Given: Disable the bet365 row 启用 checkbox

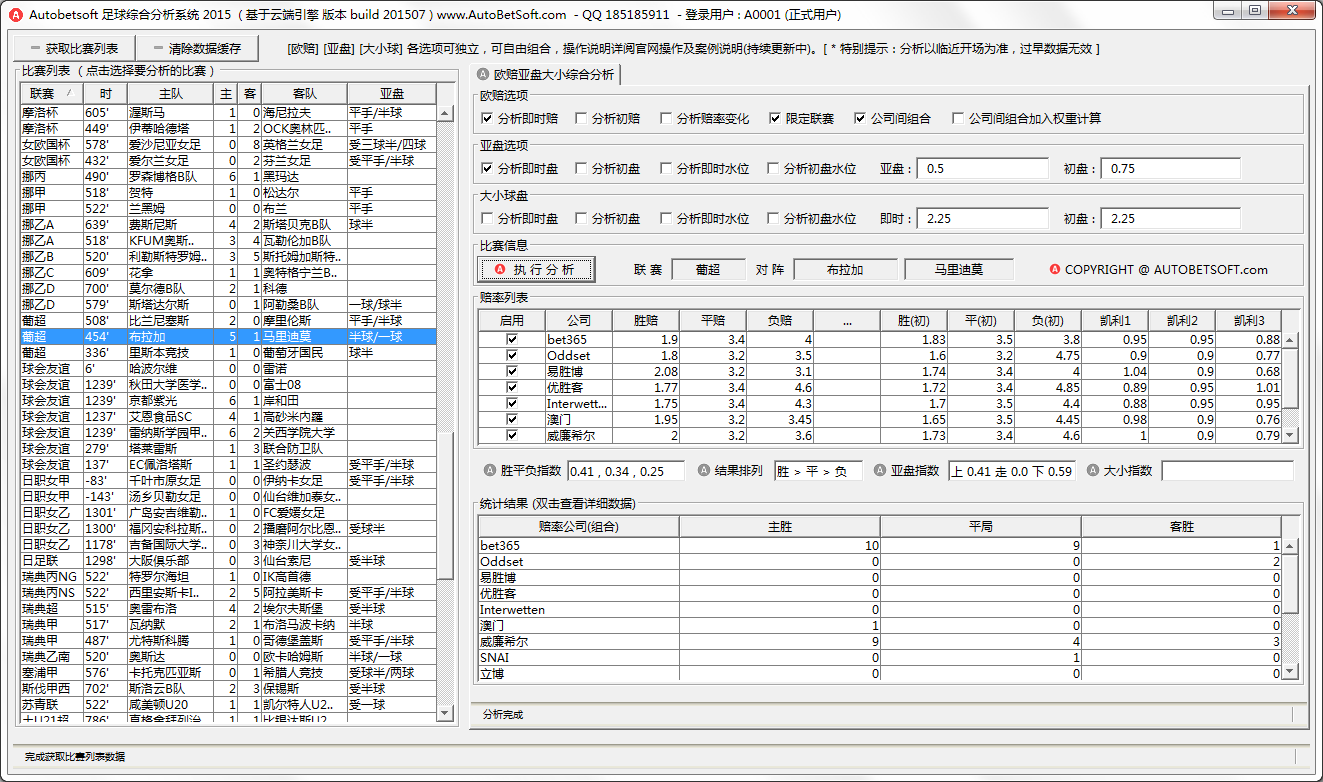Looking at the screenshot, I should click(x=512, y=340).
